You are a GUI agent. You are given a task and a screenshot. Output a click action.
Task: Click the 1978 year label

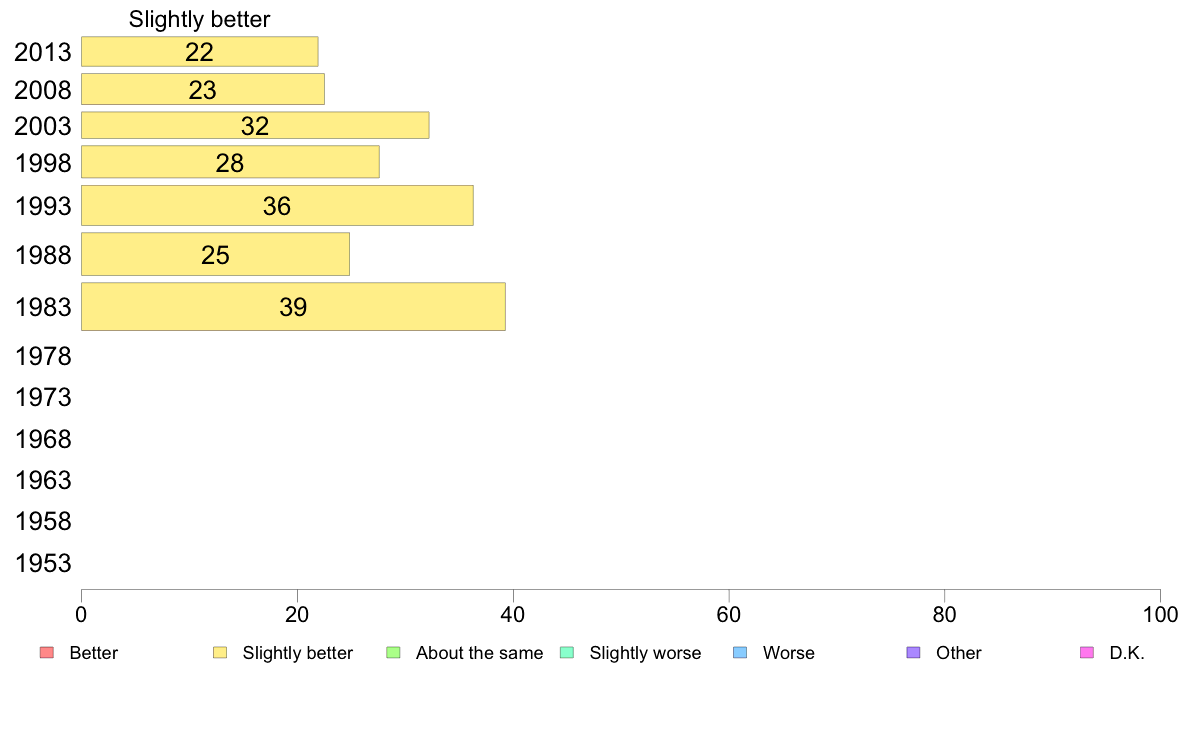pyautogui.click(x=43, y=356)
